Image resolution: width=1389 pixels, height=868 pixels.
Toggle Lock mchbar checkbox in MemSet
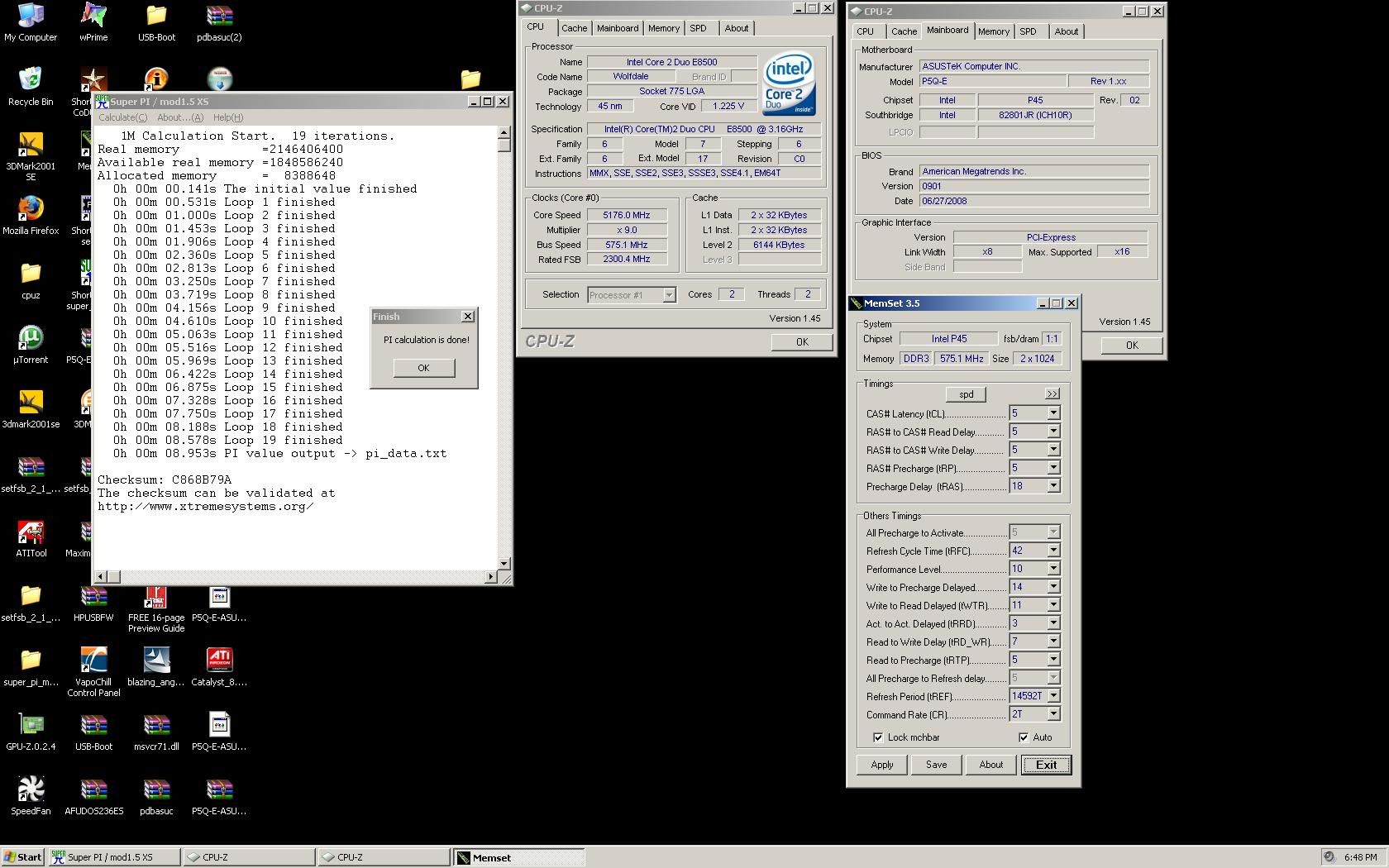pyautogui.click(x=878, y=737)
